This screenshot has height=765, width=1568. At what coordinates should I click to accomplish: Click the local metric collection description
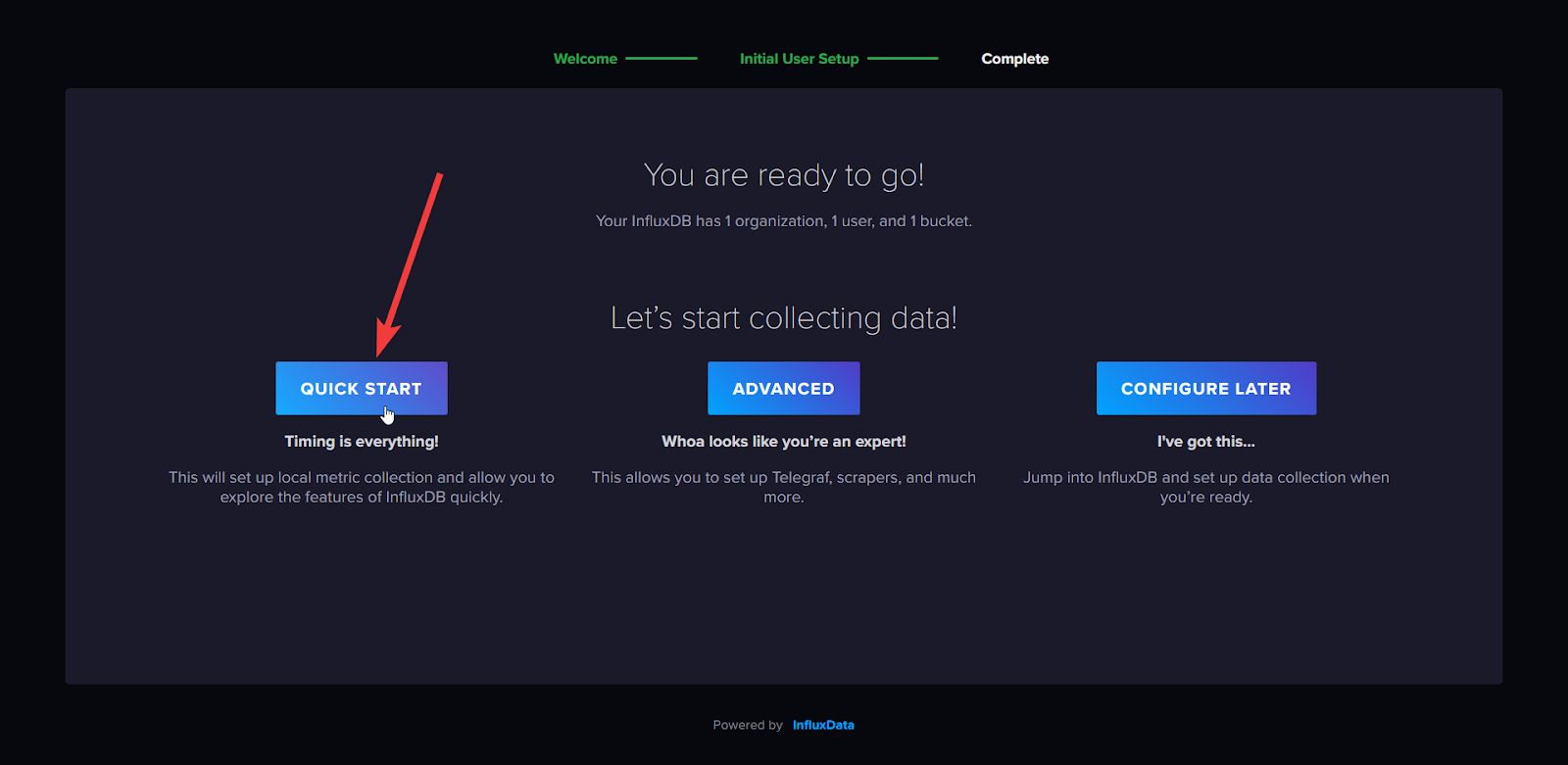362,487
